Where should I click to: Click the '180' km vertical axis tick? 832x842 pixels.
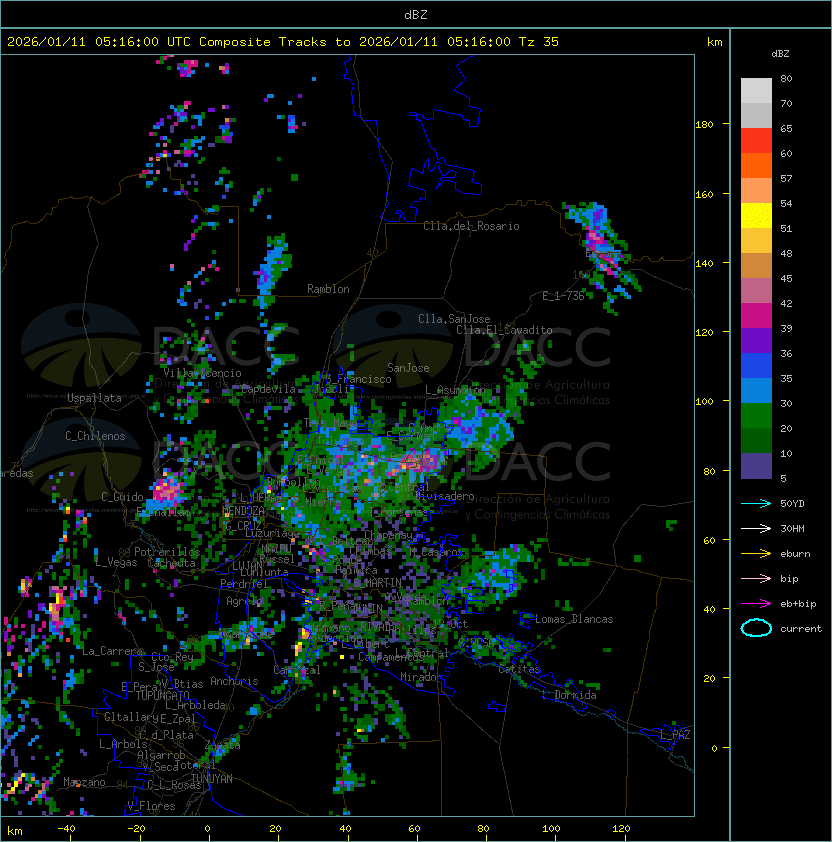pos(704,125)
